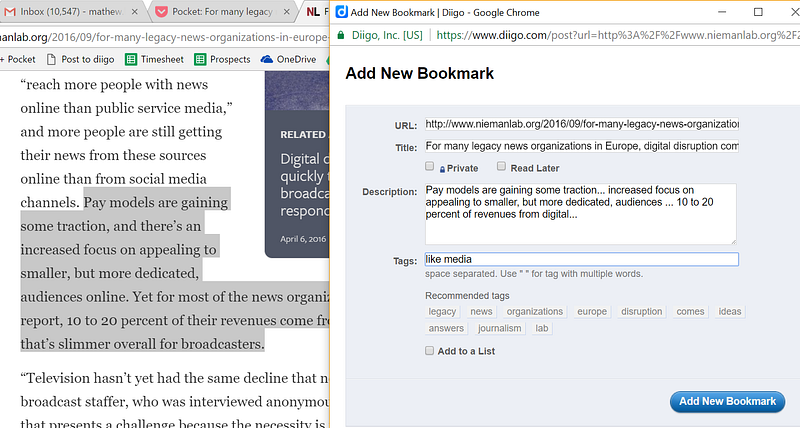This screenshot has height=428, width=800.
Task: Check the Add to a List option
Action: tap(430, 350)
